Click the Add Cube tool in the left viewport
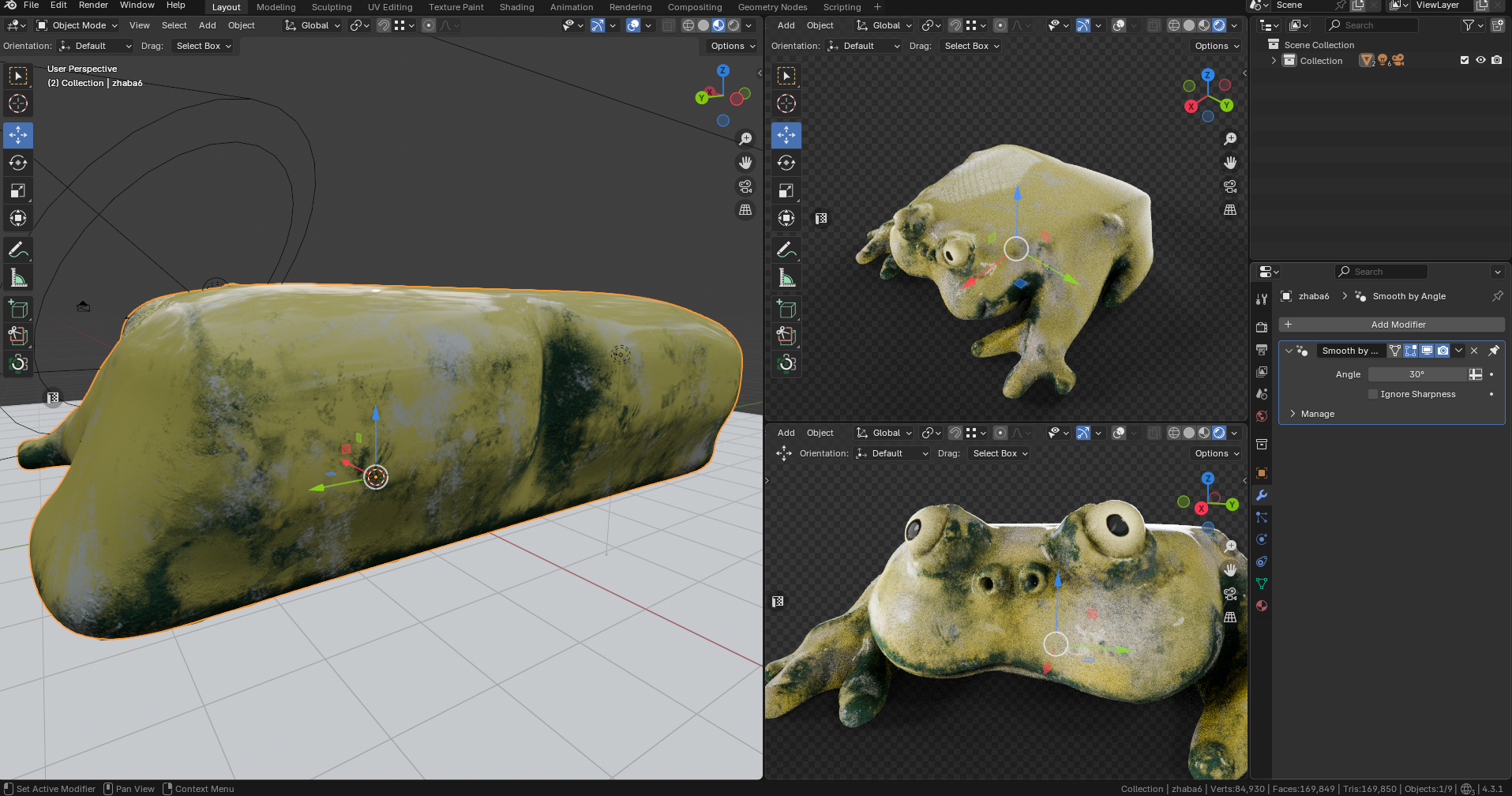Screen dimensions: 1512x796 [18, 309]
